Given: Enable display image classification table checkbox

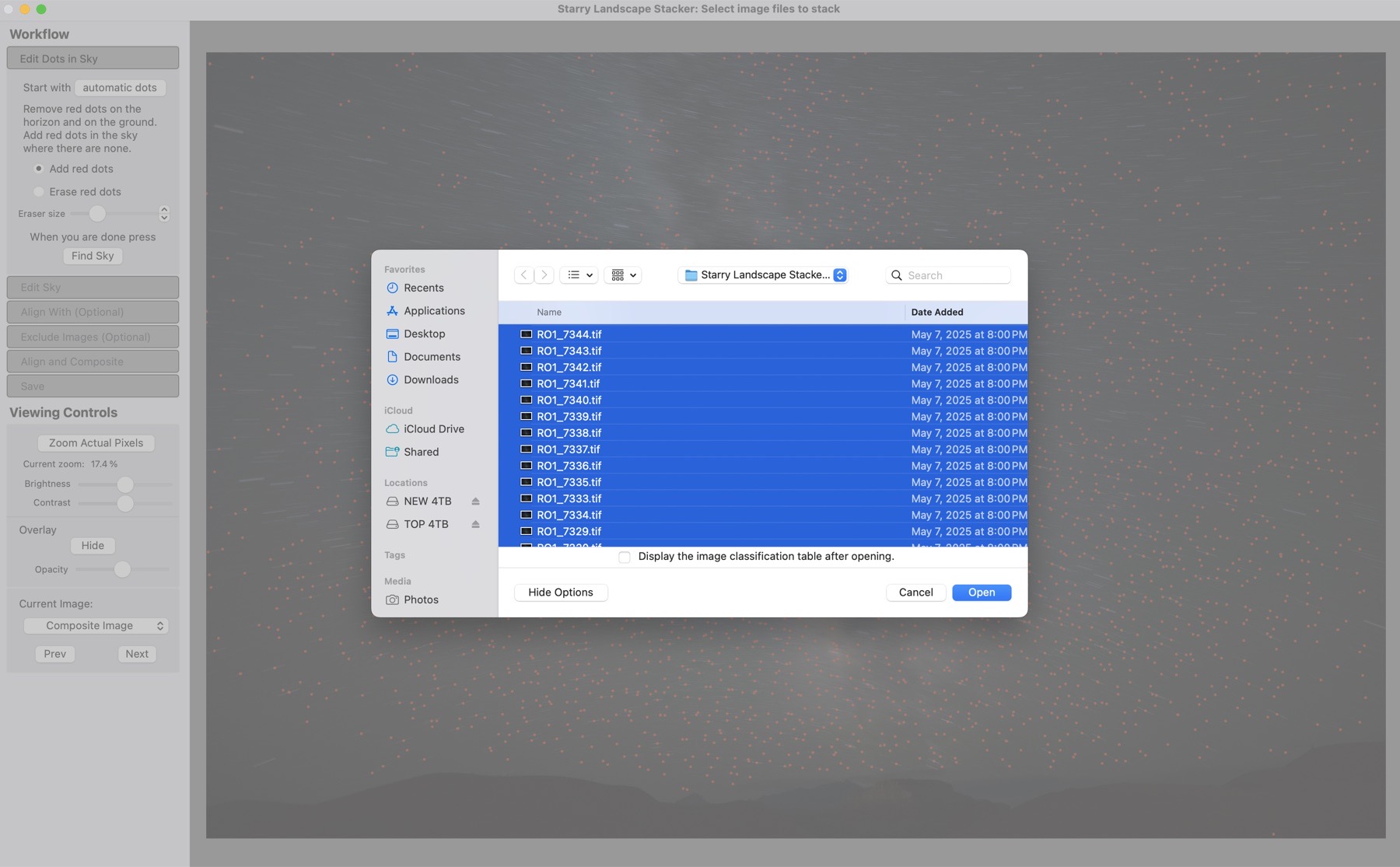Looking at the screenshot, I should [625, 557].
